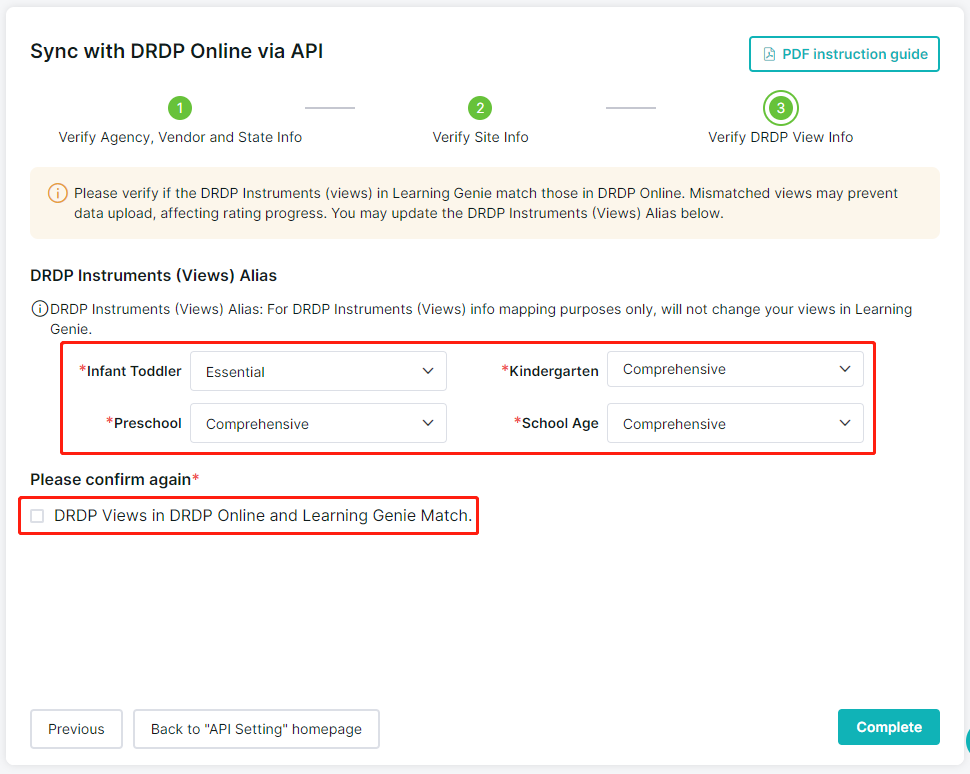970x774 pixels.
Task: Go back with the Previous button
Action: click(x=76, y=729)
